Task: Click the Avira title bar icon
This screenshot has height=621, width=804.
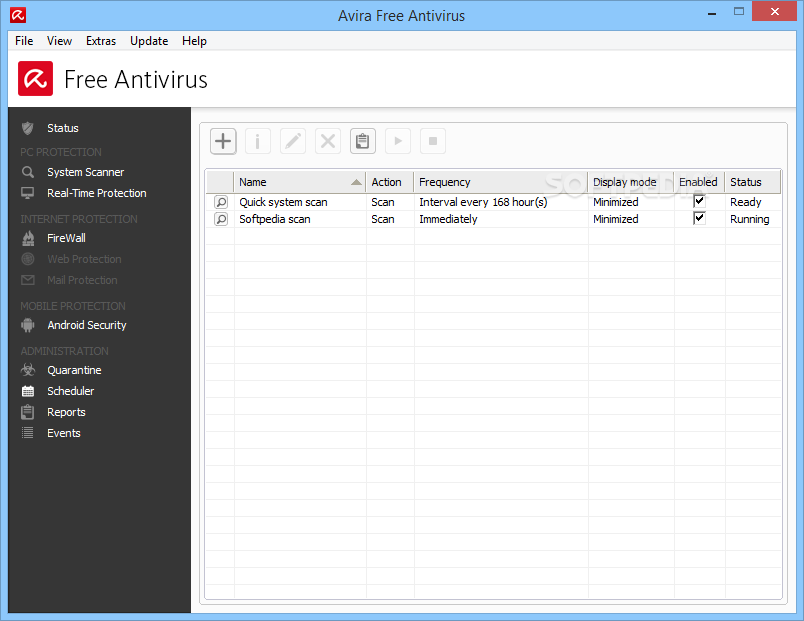Action: [18, 15]
